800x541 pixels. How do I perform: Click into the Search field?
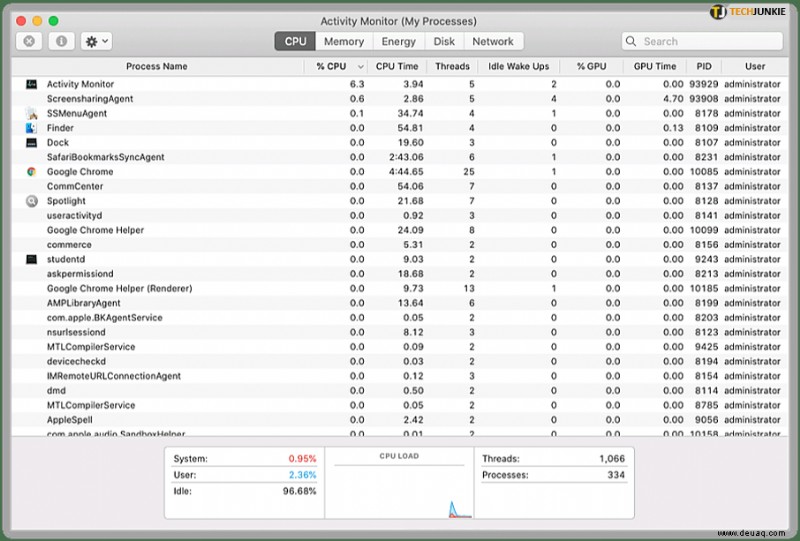click(702, 41)
